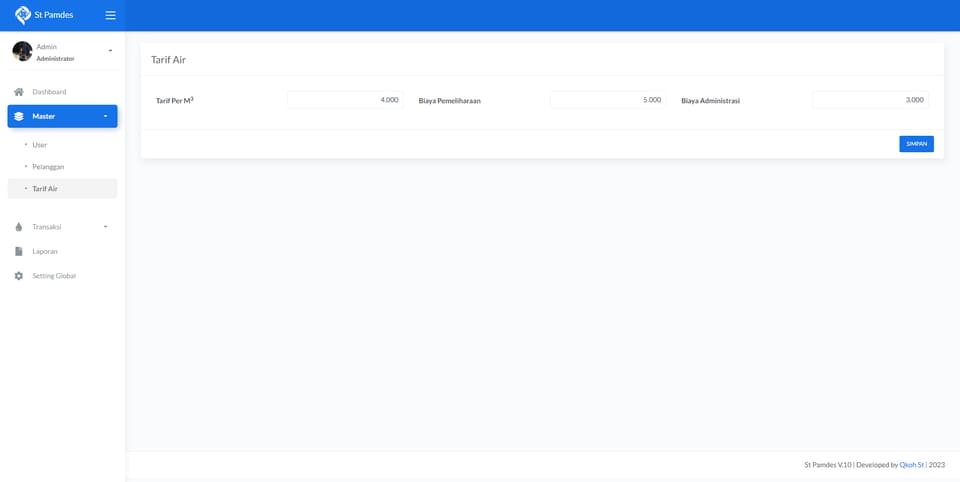Focus the Biaya Pemeliharaan input field
Screen dimensions: 960x482
[608, 100]
